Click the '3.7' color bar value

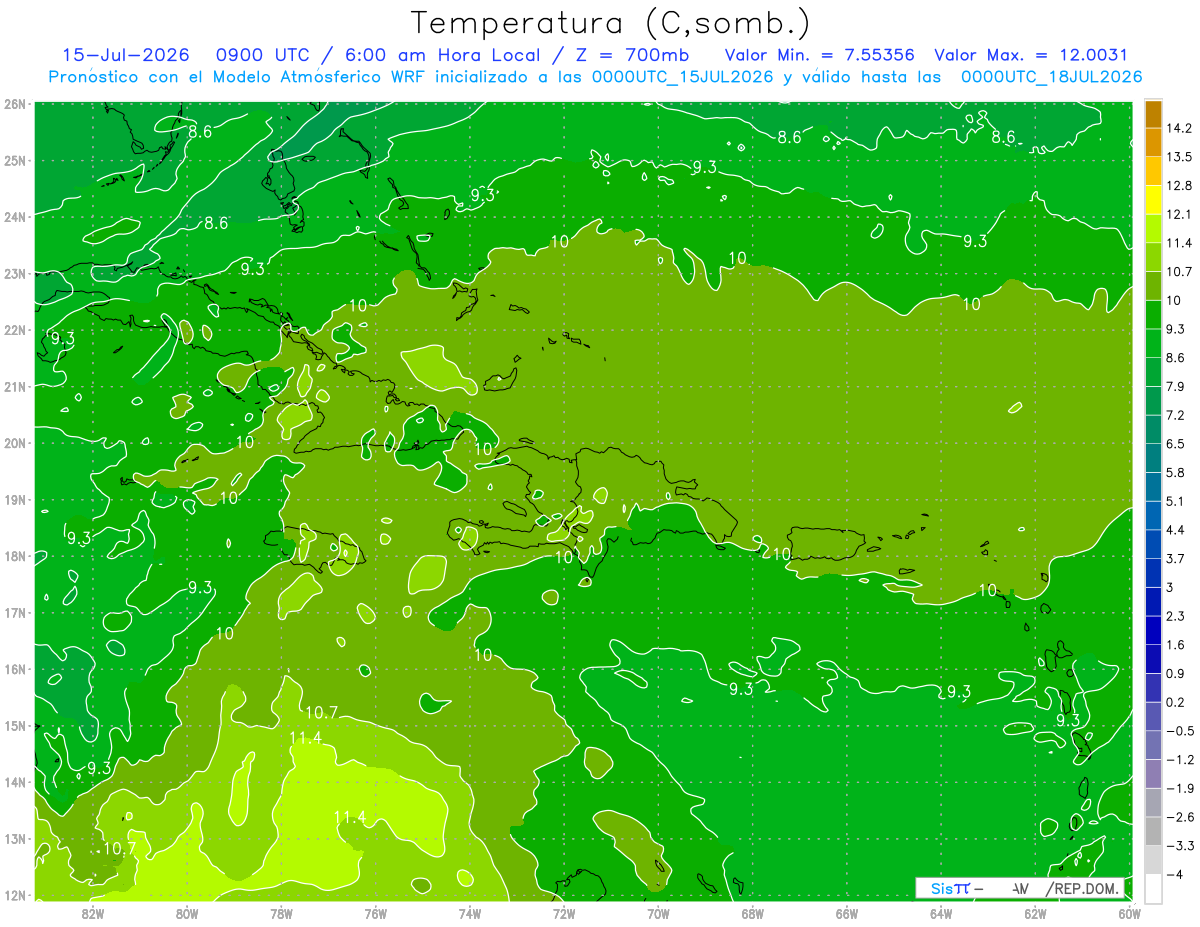pyautogui.click(x=1176, y=558)
